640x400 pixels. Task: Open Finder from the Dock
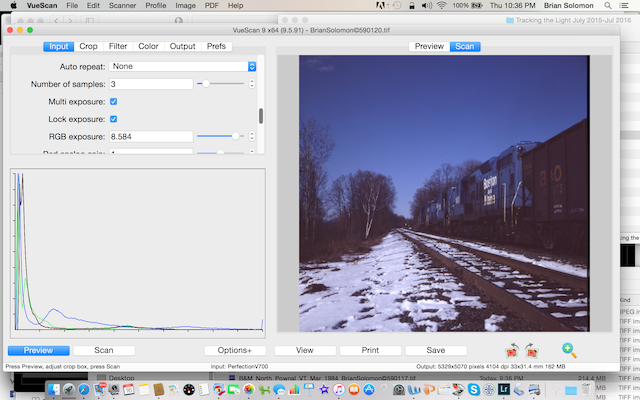pyautogui.click(x=54, y=390)
